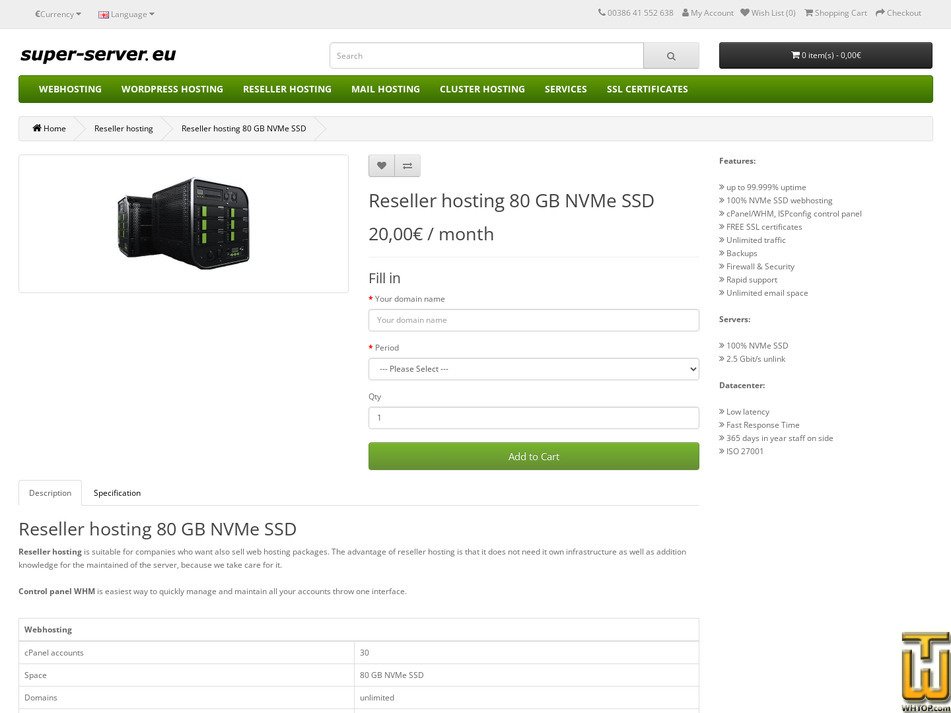
Task: Open Mail Hosting menu
Action: [x=385, y=89]
